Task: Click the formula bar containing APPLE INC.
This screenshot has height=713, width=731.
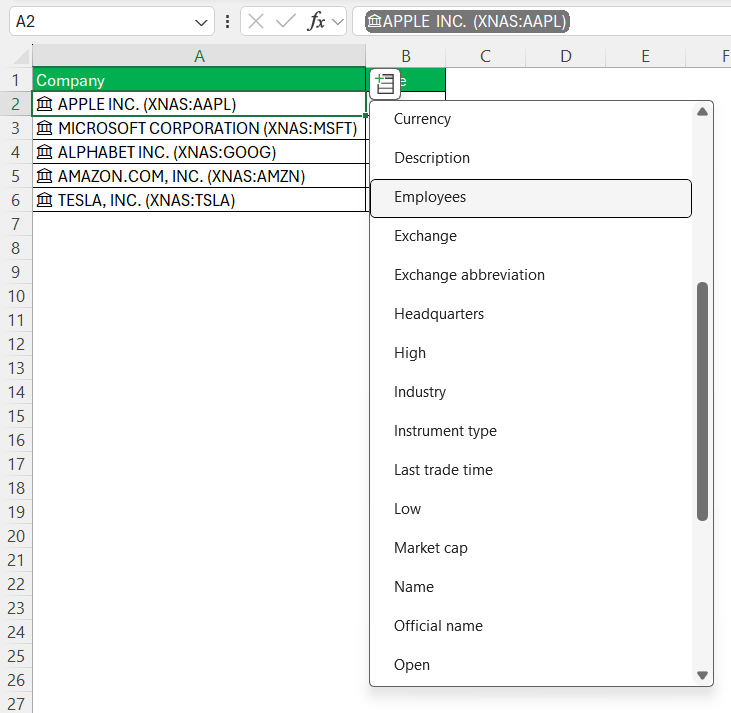Action: click(x=541, y=21)
